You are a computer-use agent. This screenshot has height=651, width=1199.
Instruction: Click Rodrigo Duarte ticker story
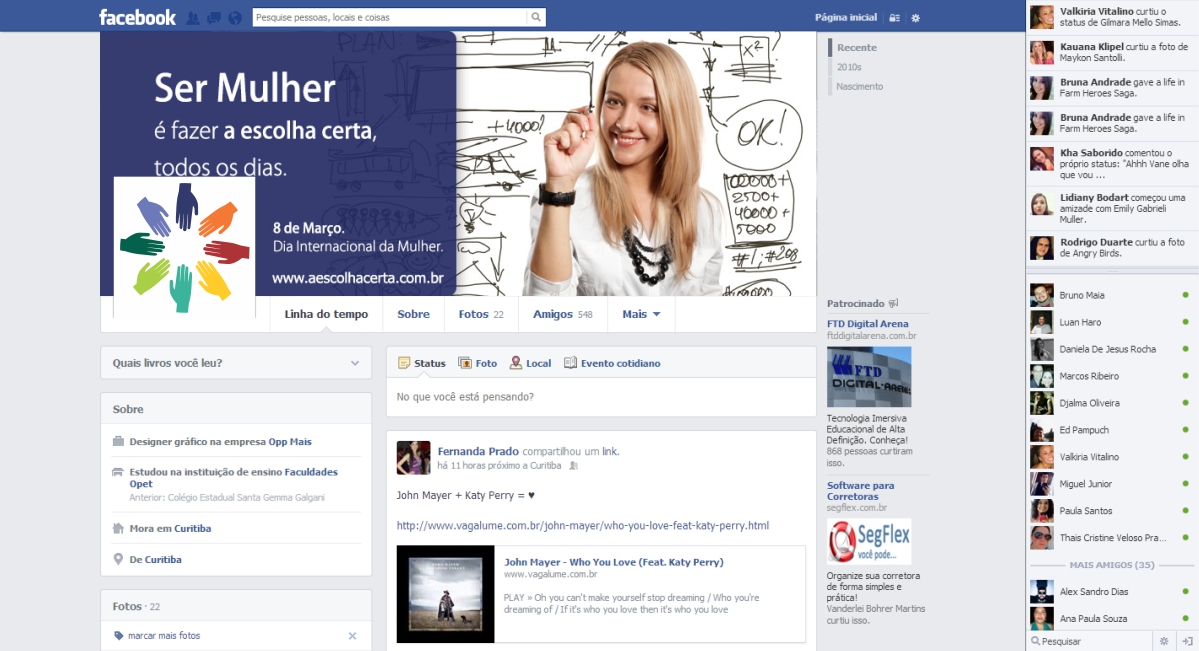click(1112, 248)
